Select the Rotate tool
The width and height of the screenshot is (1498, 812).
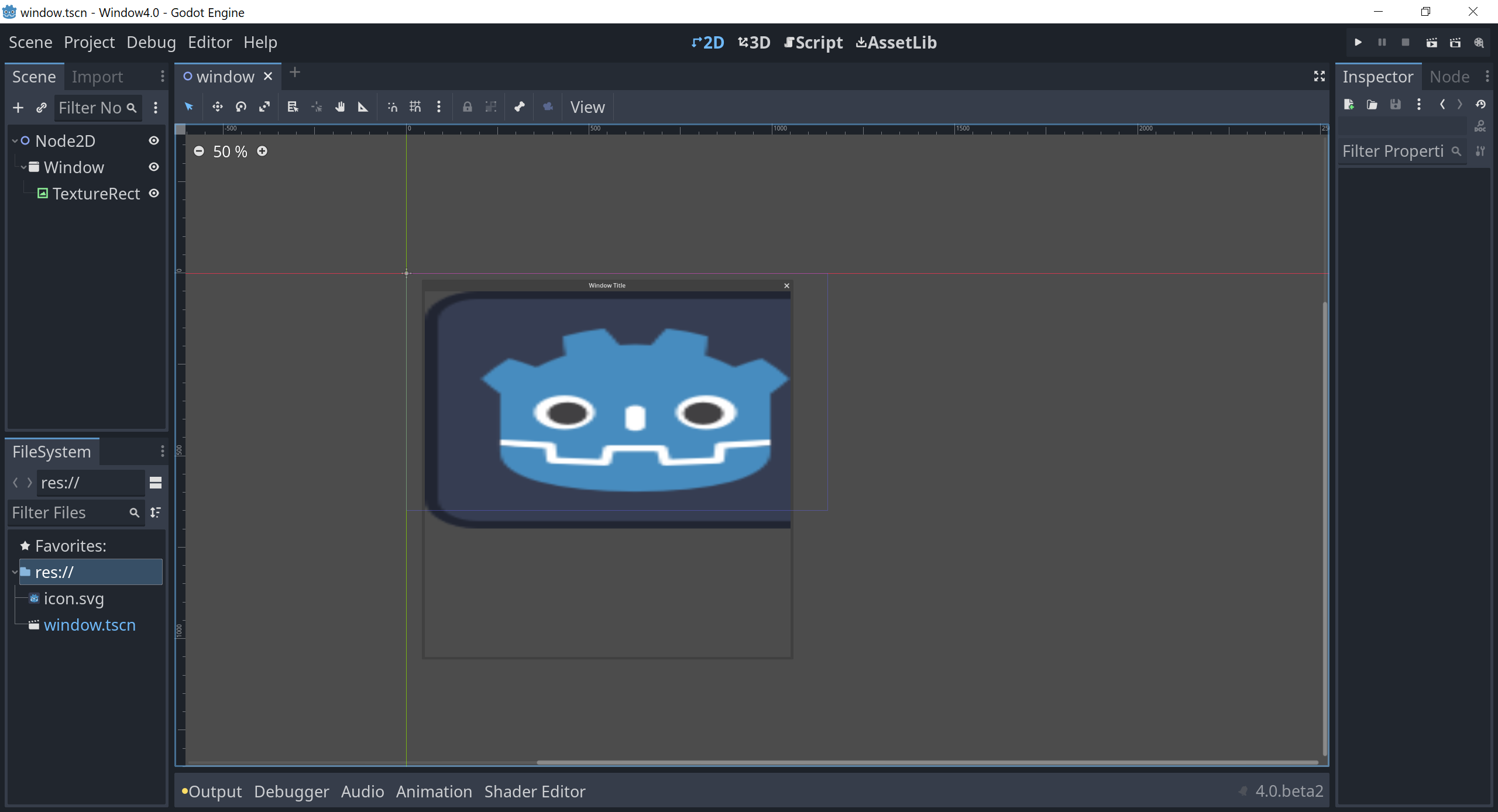(x=240, y=107)
